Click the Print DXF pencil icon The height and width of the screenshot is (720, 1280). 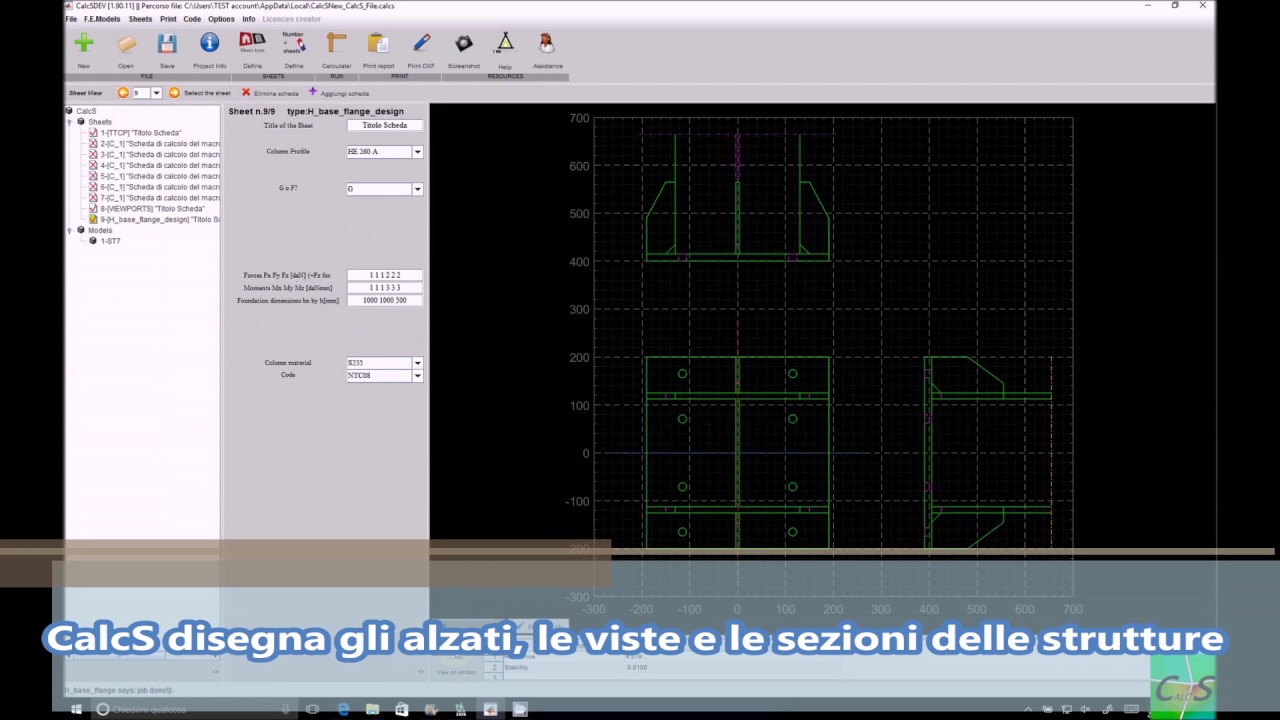coord(421,43)
